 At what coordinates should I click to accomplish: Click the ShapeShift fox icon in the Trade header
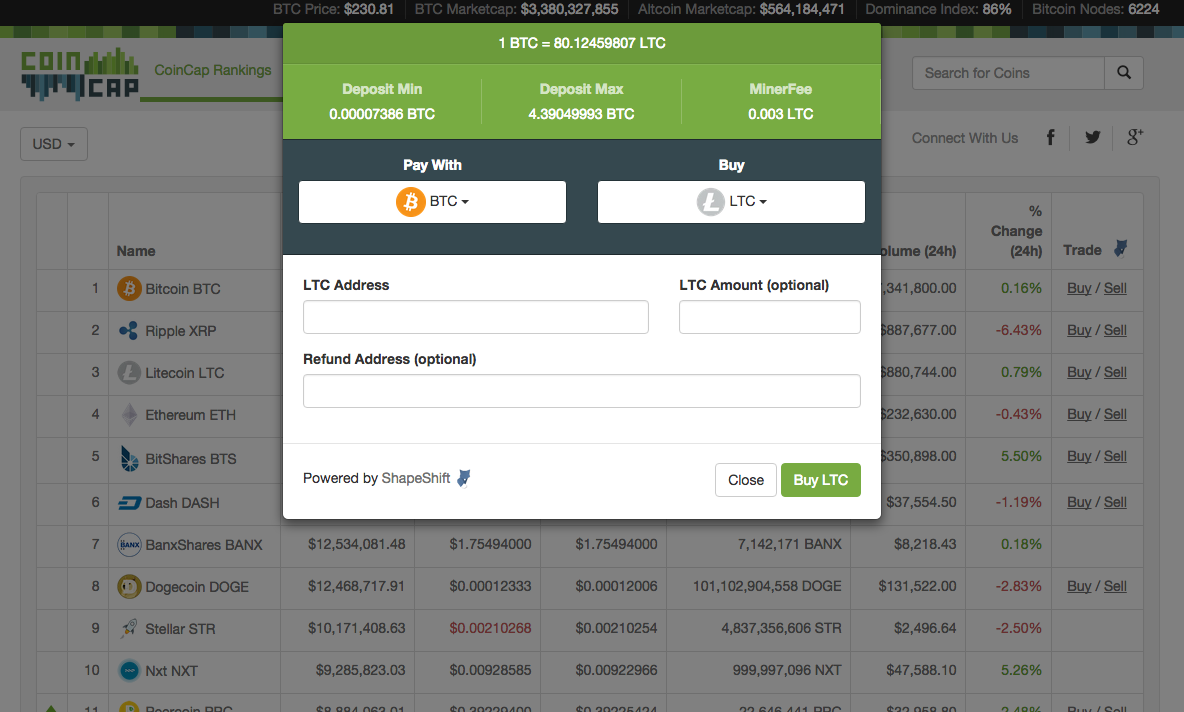click(1121, 248)
